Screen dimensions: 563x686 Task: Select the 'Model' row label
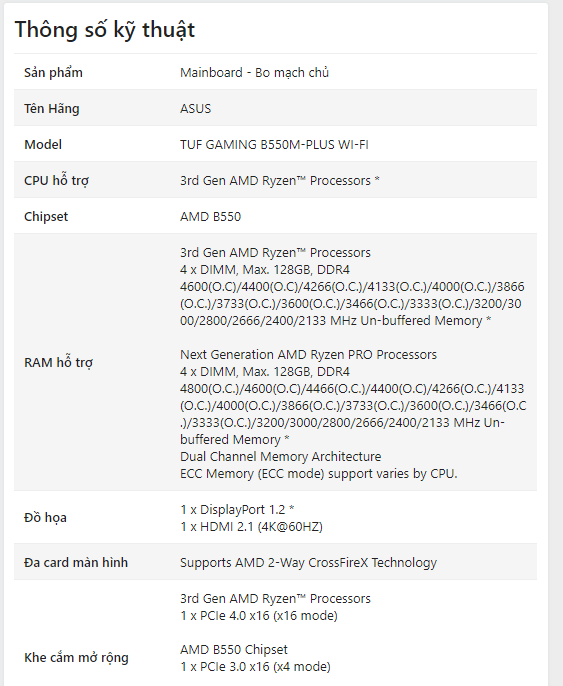43,144
